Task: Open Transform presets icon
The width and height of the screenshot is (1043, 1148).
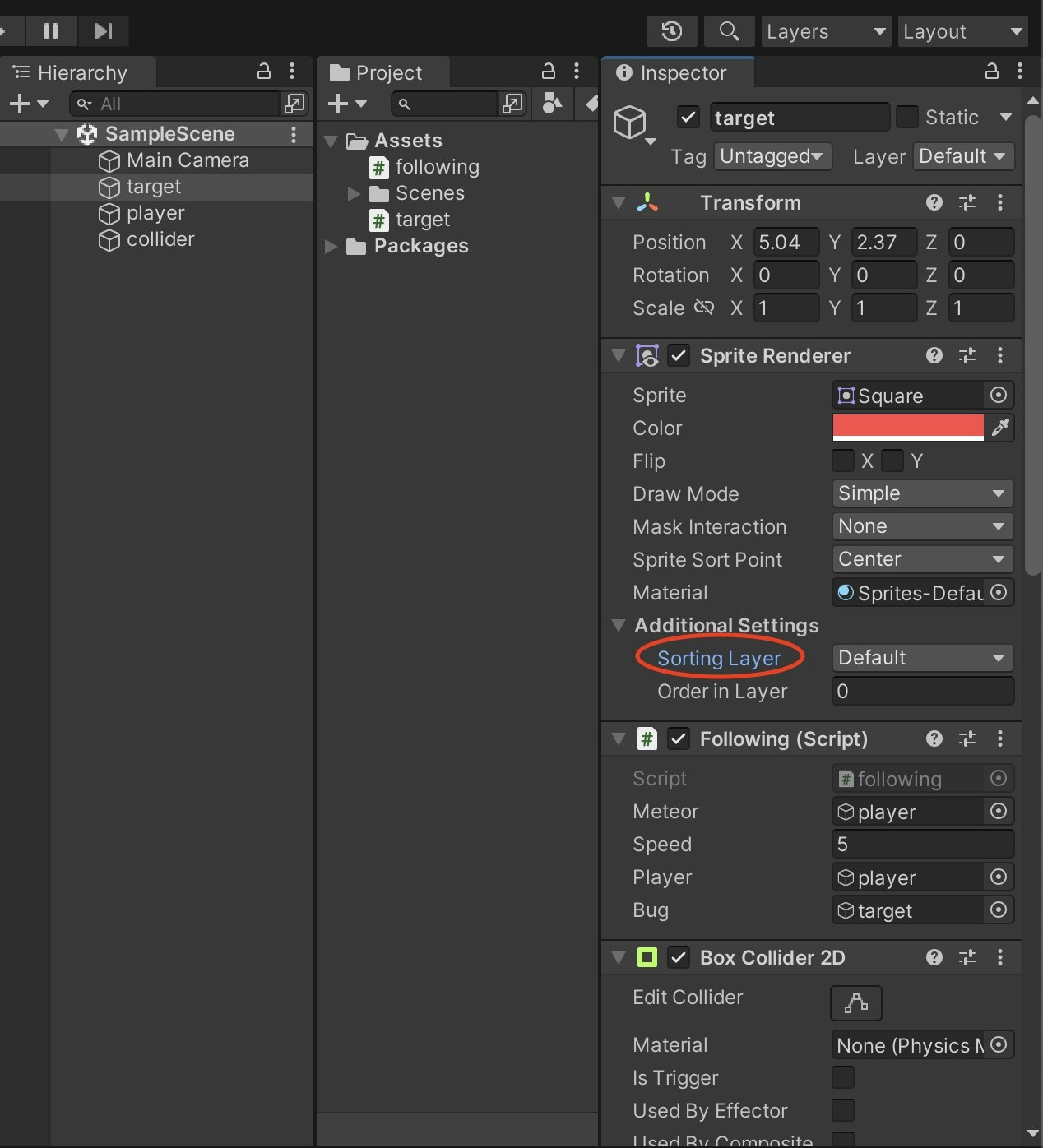Action: [x=967, y=202]
